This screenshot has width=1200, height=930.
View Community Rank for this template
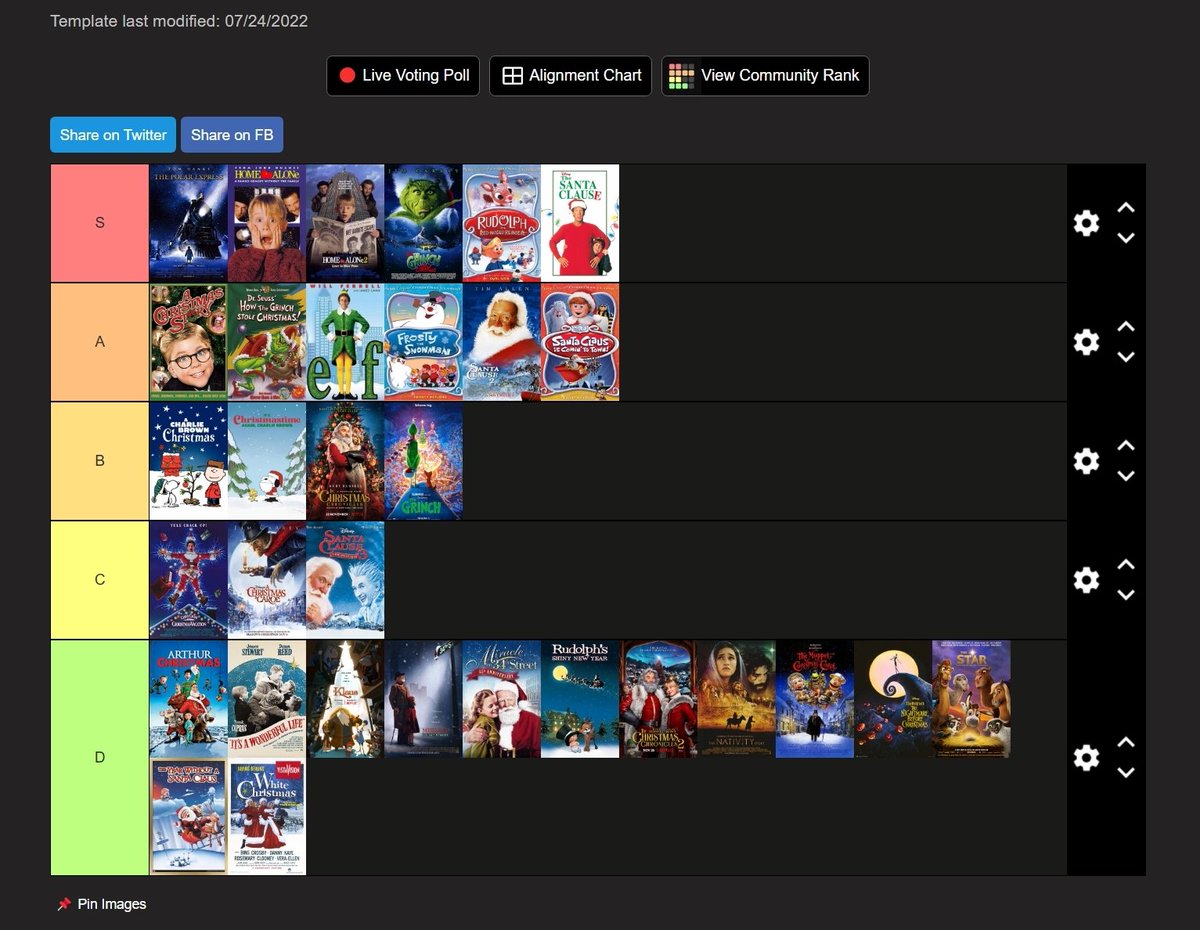pos(765,76)
